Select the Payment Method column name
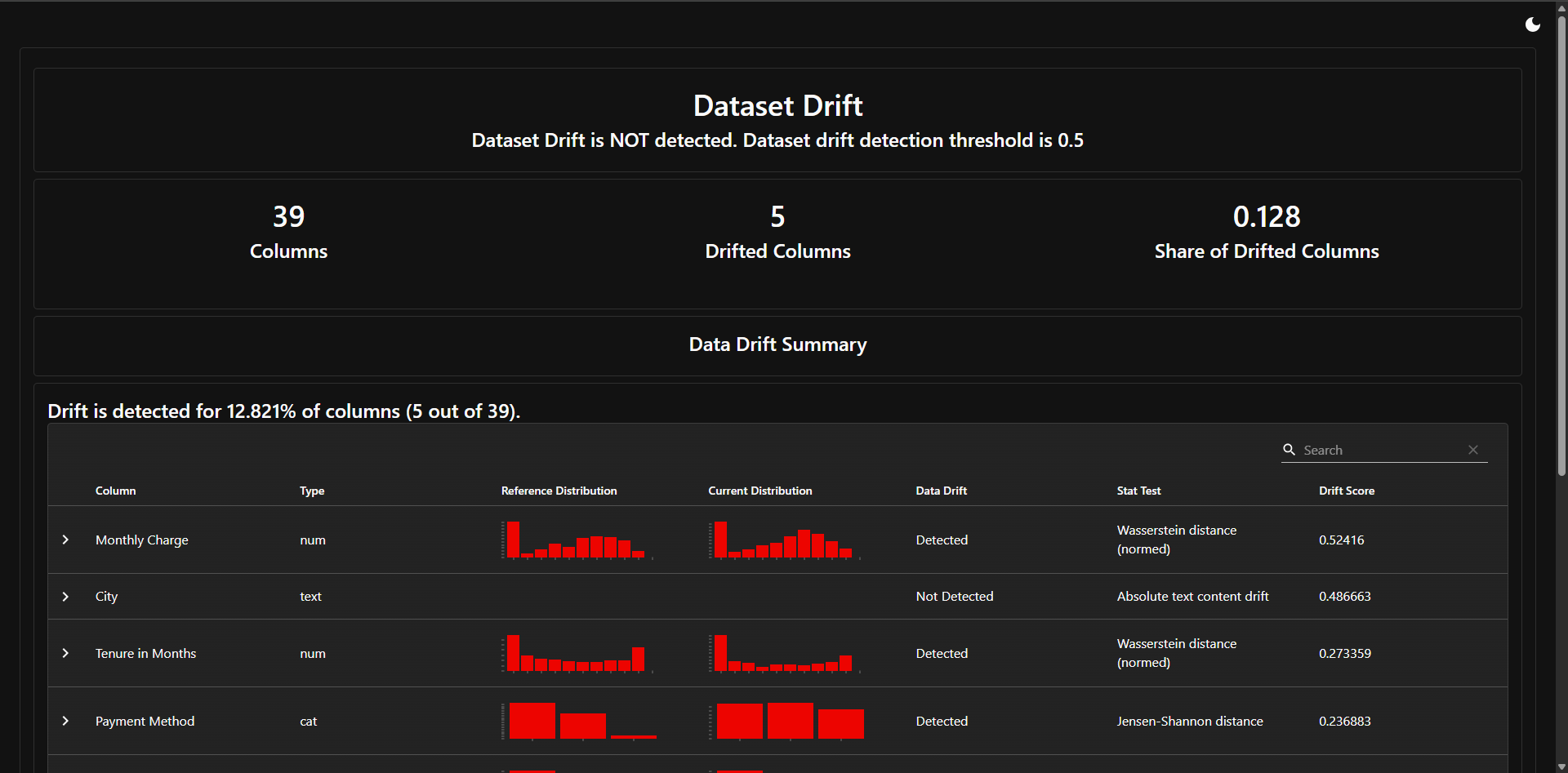Viewport: 1568px width, 773px height. (x=145, y=721)
